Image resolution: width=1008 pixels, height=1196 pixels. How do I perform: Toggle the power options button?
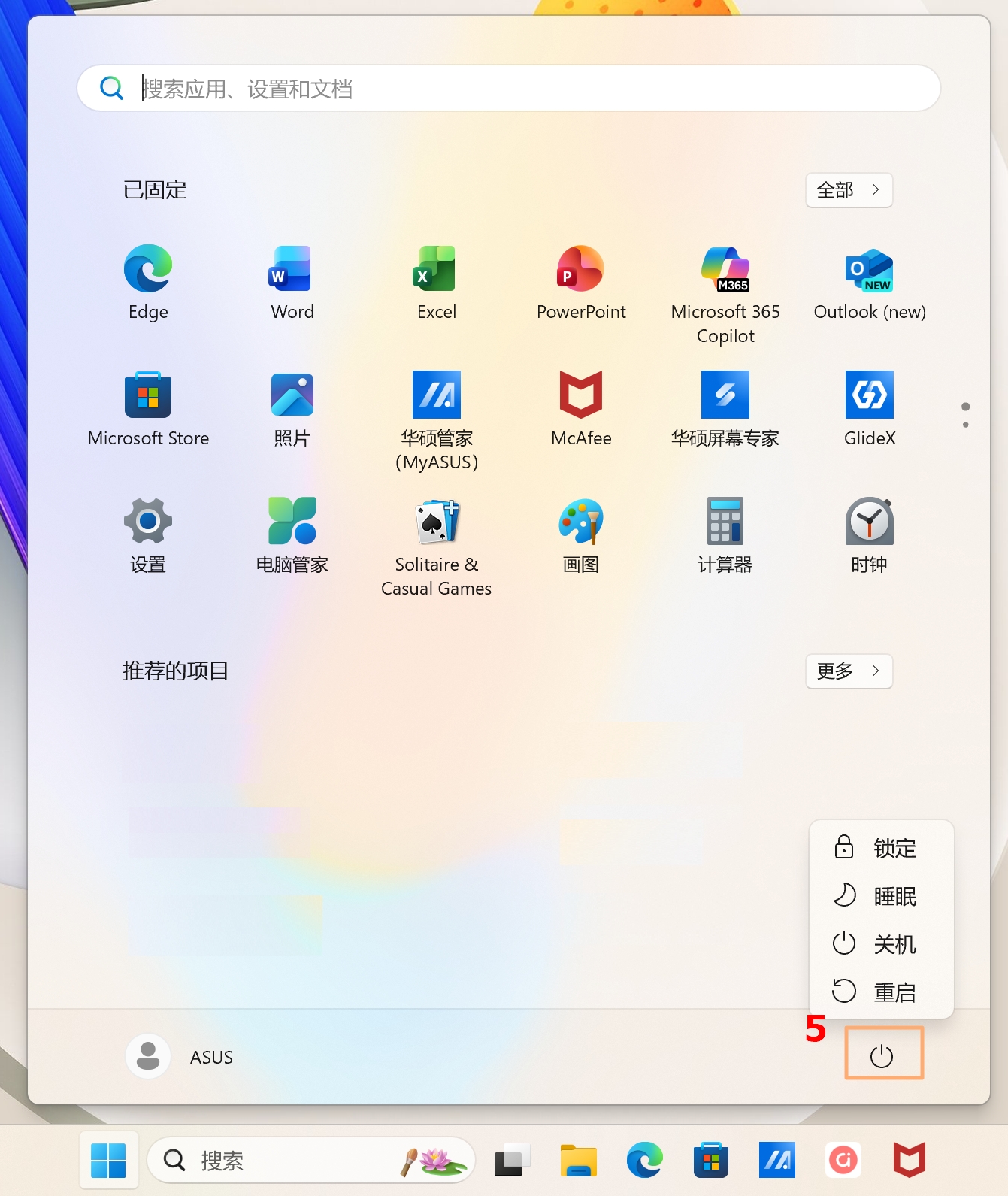(x=882, y=1056)
